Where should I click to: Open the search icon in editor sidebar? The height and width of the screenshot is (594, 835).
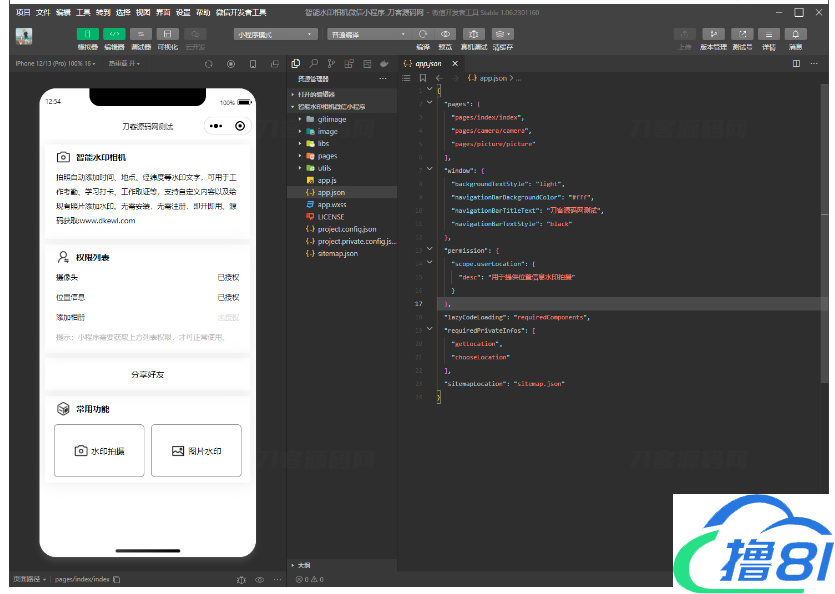tap(312, 63)
